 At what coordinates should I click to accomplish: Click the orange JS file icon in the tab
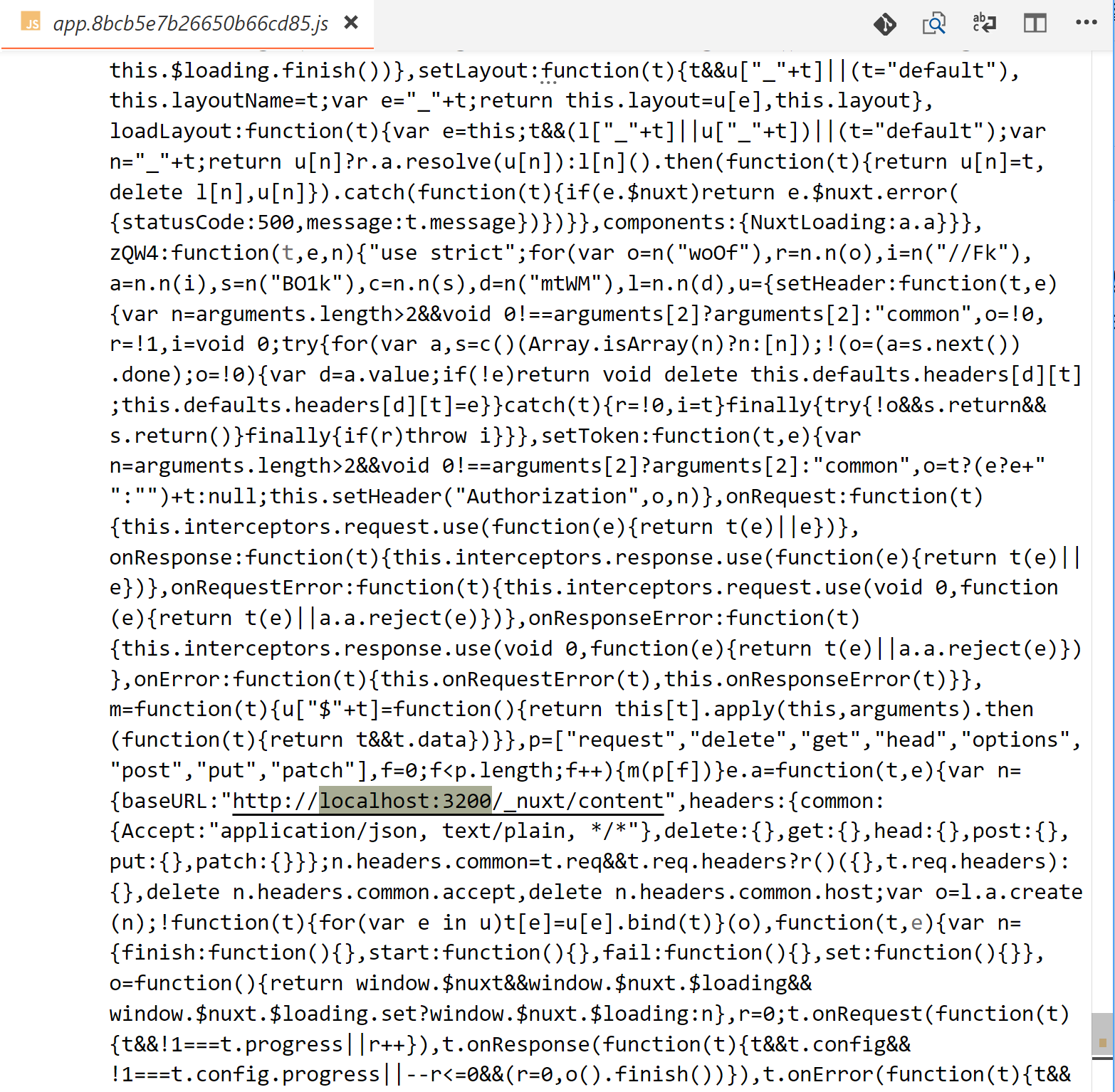pos(31,23)
